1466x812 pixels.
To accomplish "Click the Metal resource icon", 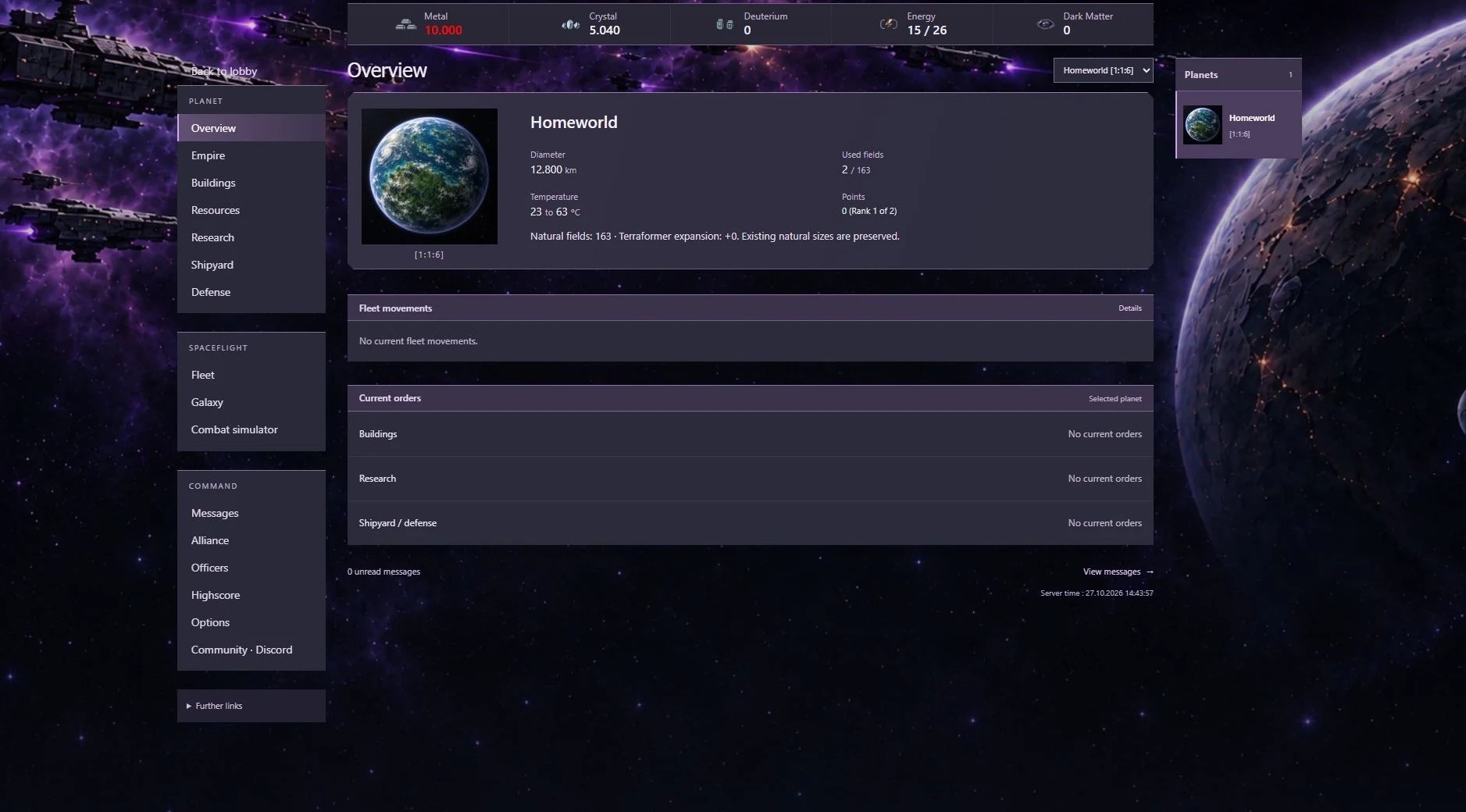I will coord(405,24).
